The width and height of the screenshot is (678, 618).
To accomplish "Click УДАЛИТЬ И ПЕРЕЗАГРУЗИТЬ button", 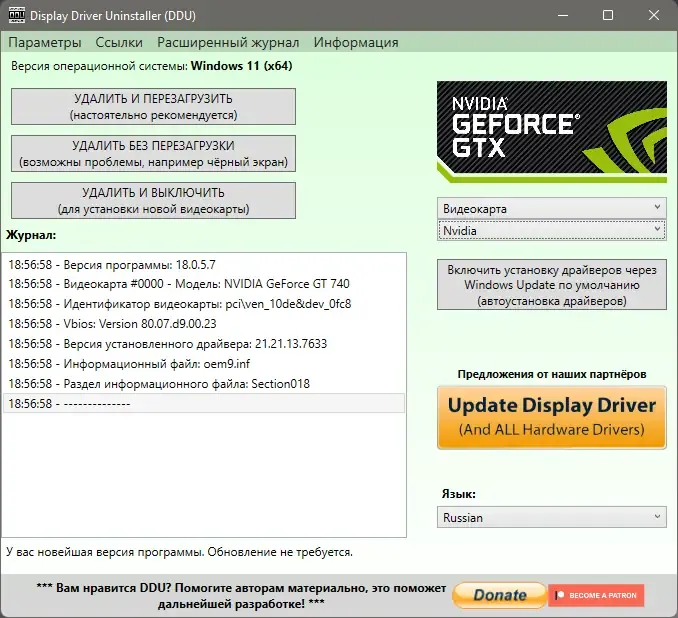I will tap(154, 106).
